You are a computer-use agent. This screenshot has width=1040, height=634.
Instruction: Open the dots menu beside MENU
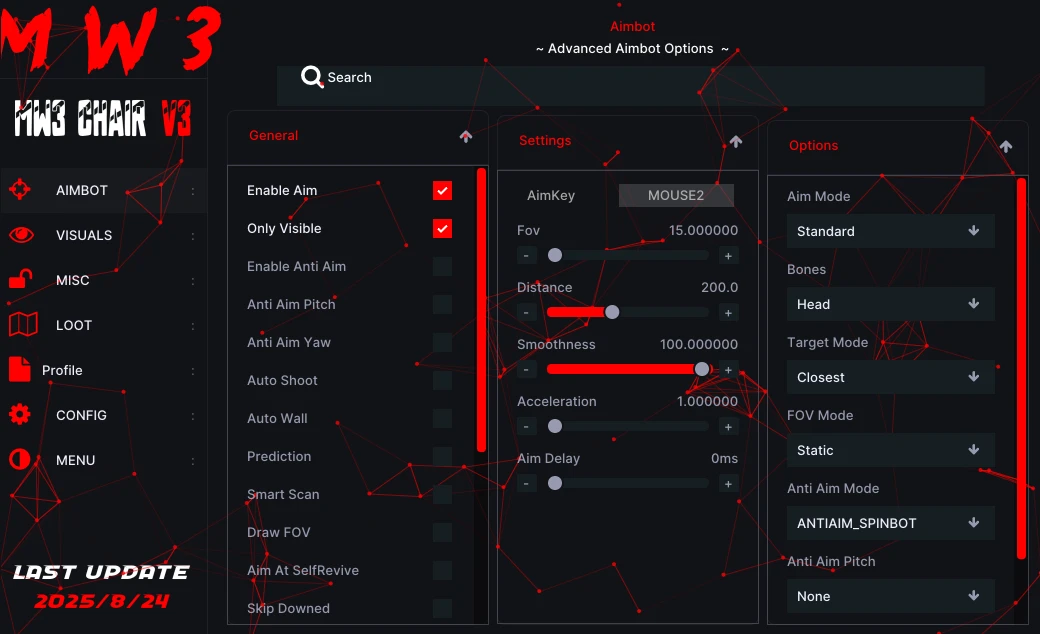[193, 461]
